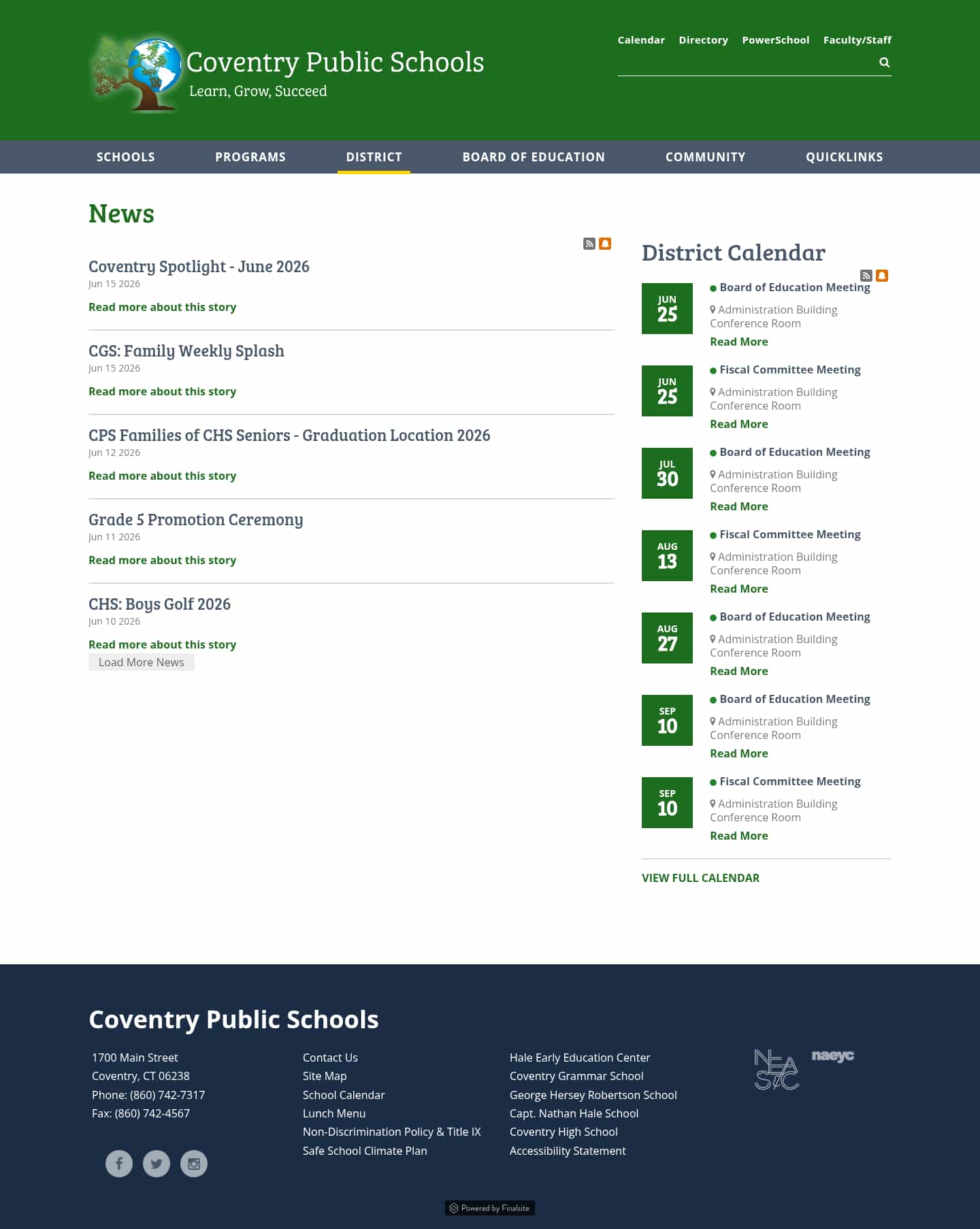Open Grade 5 Promotion Ceremony headline
The image size is (980, 1229).
click(196, 520)
